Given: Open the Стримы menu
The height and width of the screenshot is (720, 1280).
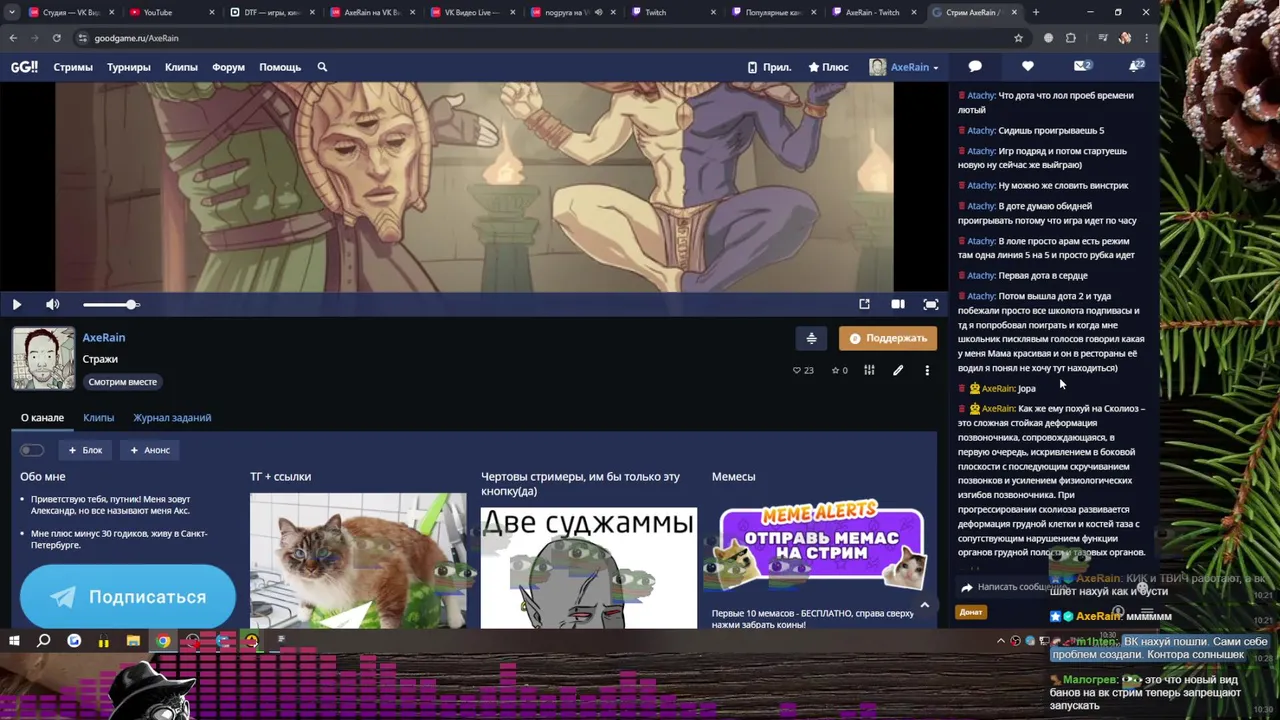Looking at the screenshot, I should coord(73,67).
